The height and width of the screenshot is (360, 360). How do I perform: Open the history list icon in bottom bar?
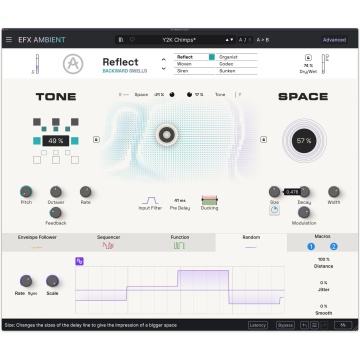[314, 325]
